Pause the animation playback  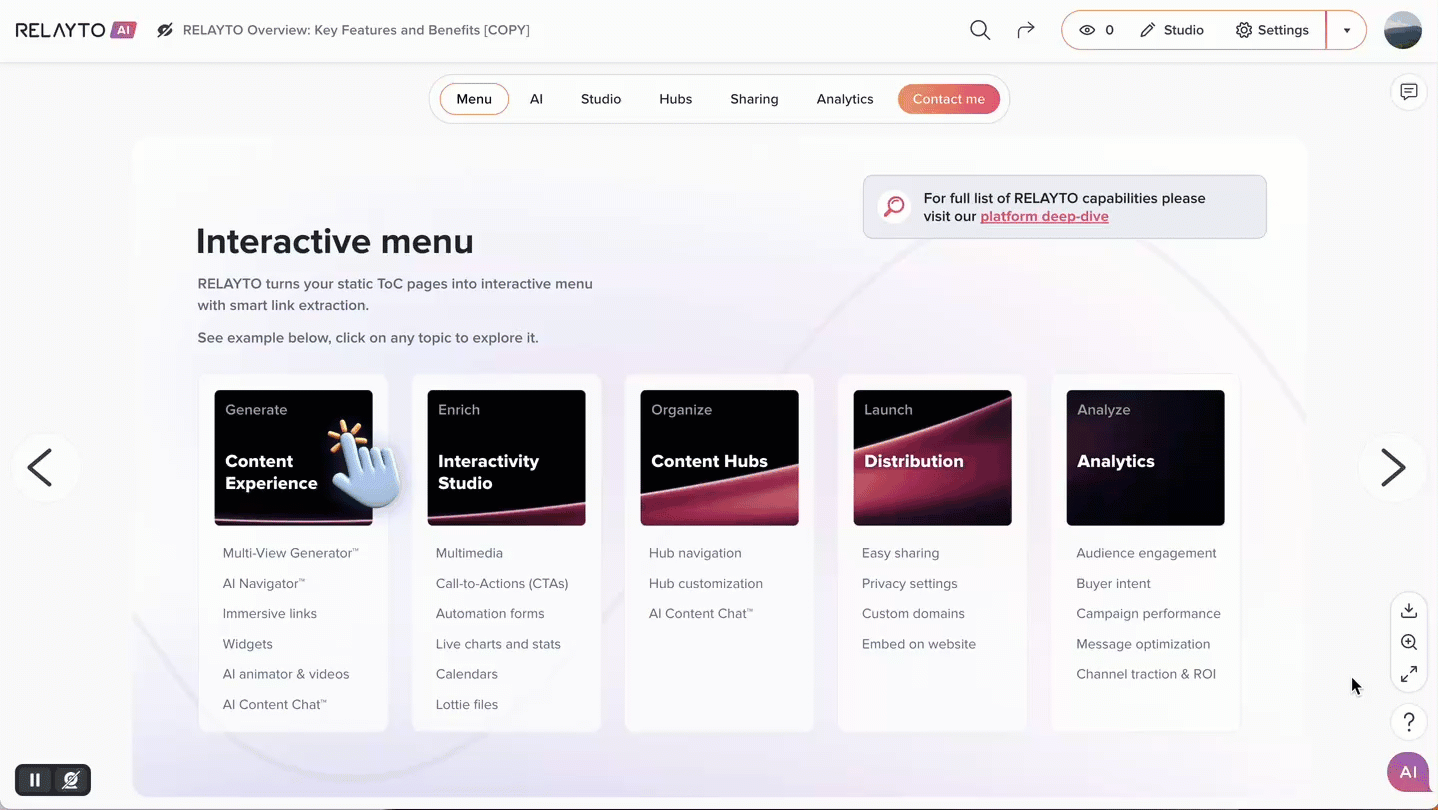(x=35, y=780)
